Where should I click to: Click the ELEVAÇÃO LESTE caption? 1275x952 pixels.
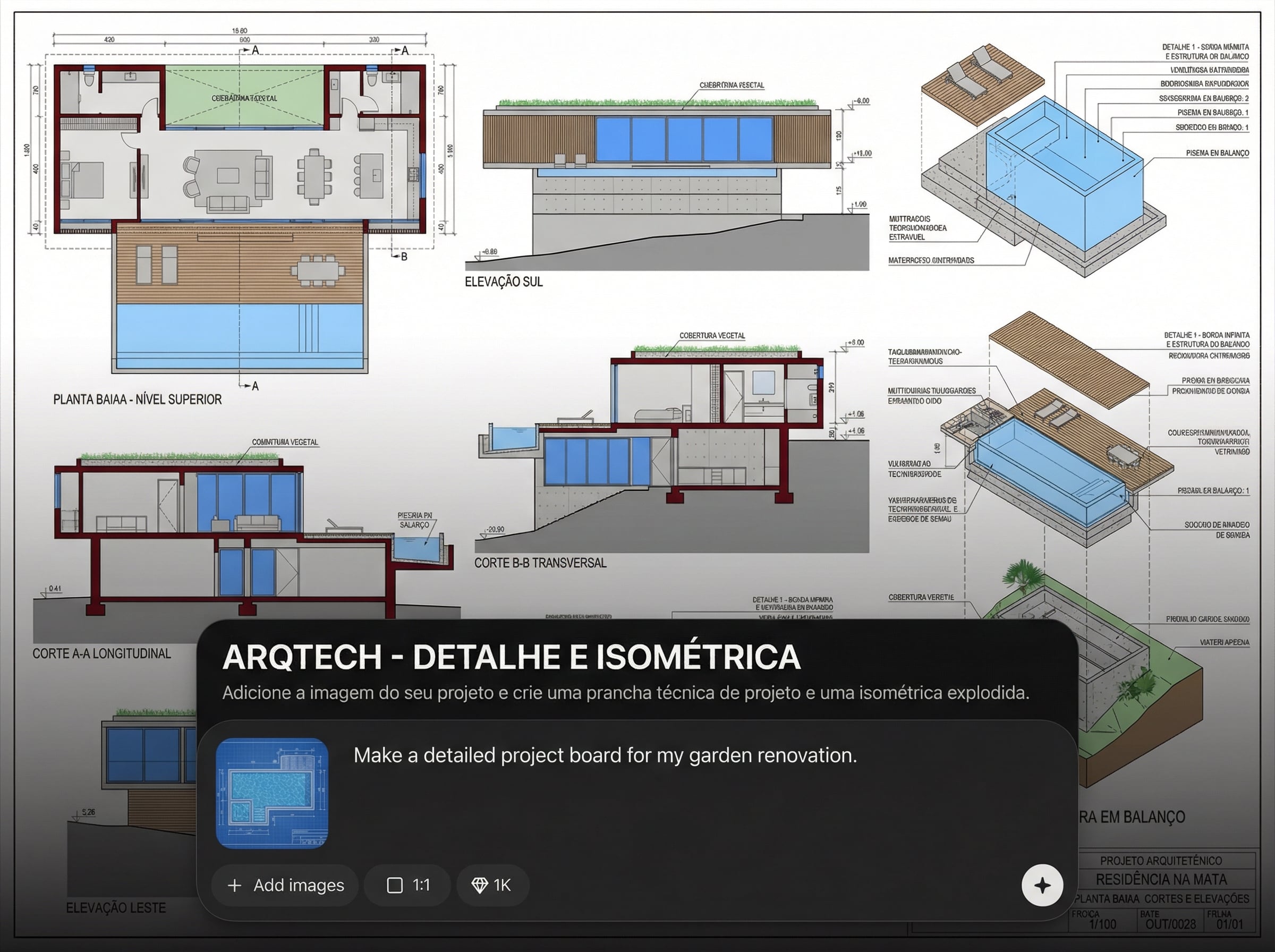pyautogui.click(x=116, y=907)
